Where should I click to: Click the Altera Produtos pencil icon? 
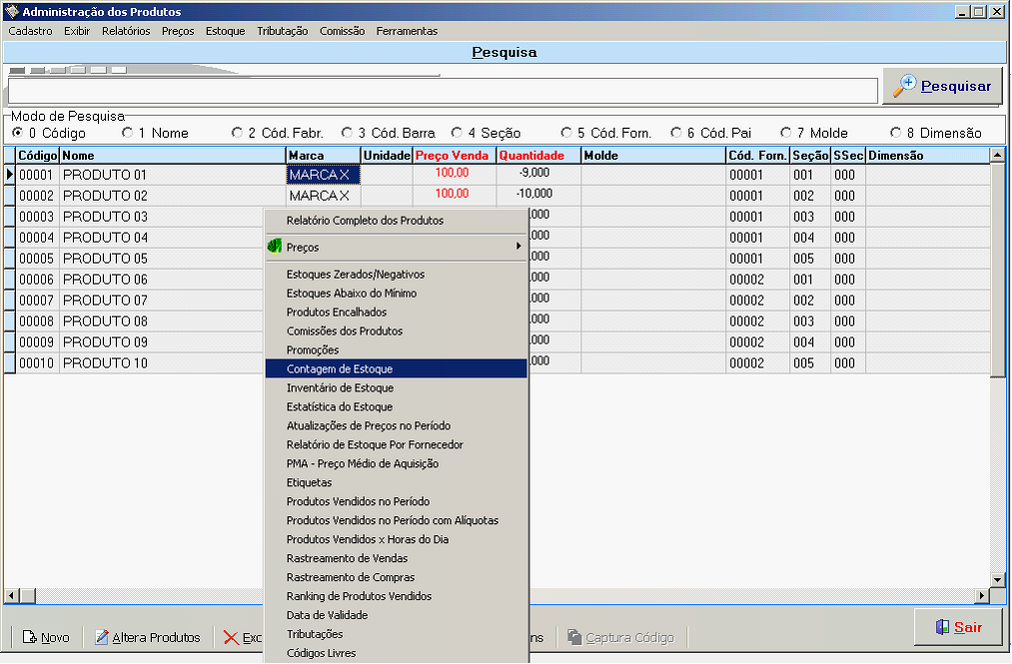tap(102, 637)
